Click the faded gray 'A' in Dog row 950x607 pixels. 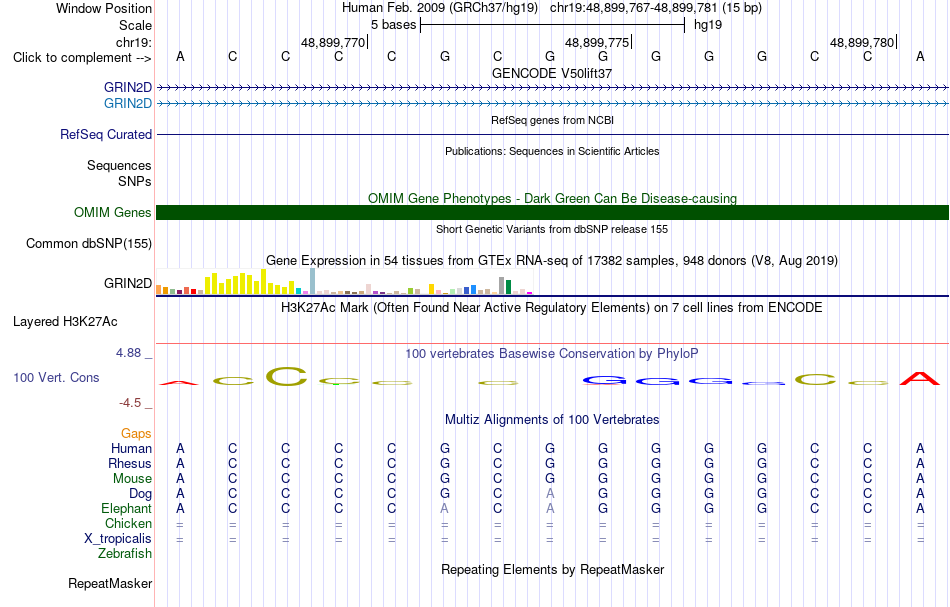pos(550,494)
